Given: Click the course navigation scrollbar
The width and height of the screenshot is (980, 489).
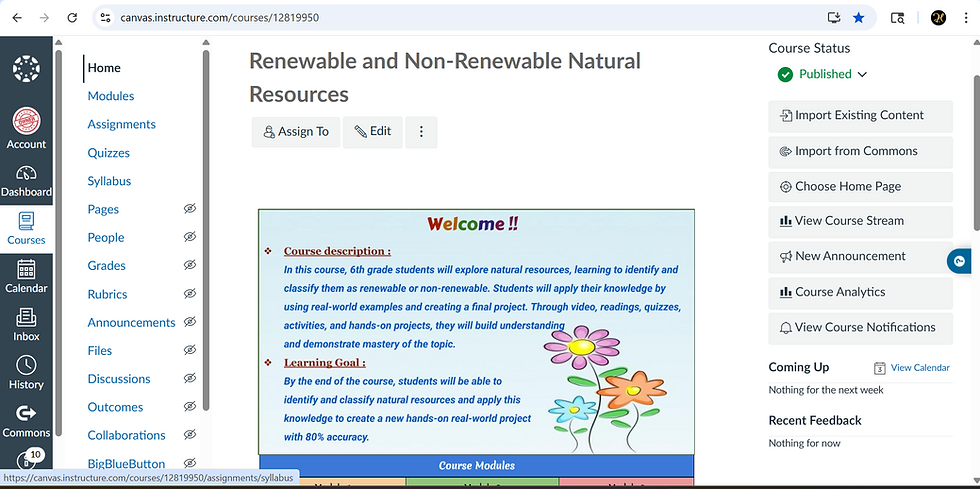Looking at the screenshot, I should click(x=206, y=231).
